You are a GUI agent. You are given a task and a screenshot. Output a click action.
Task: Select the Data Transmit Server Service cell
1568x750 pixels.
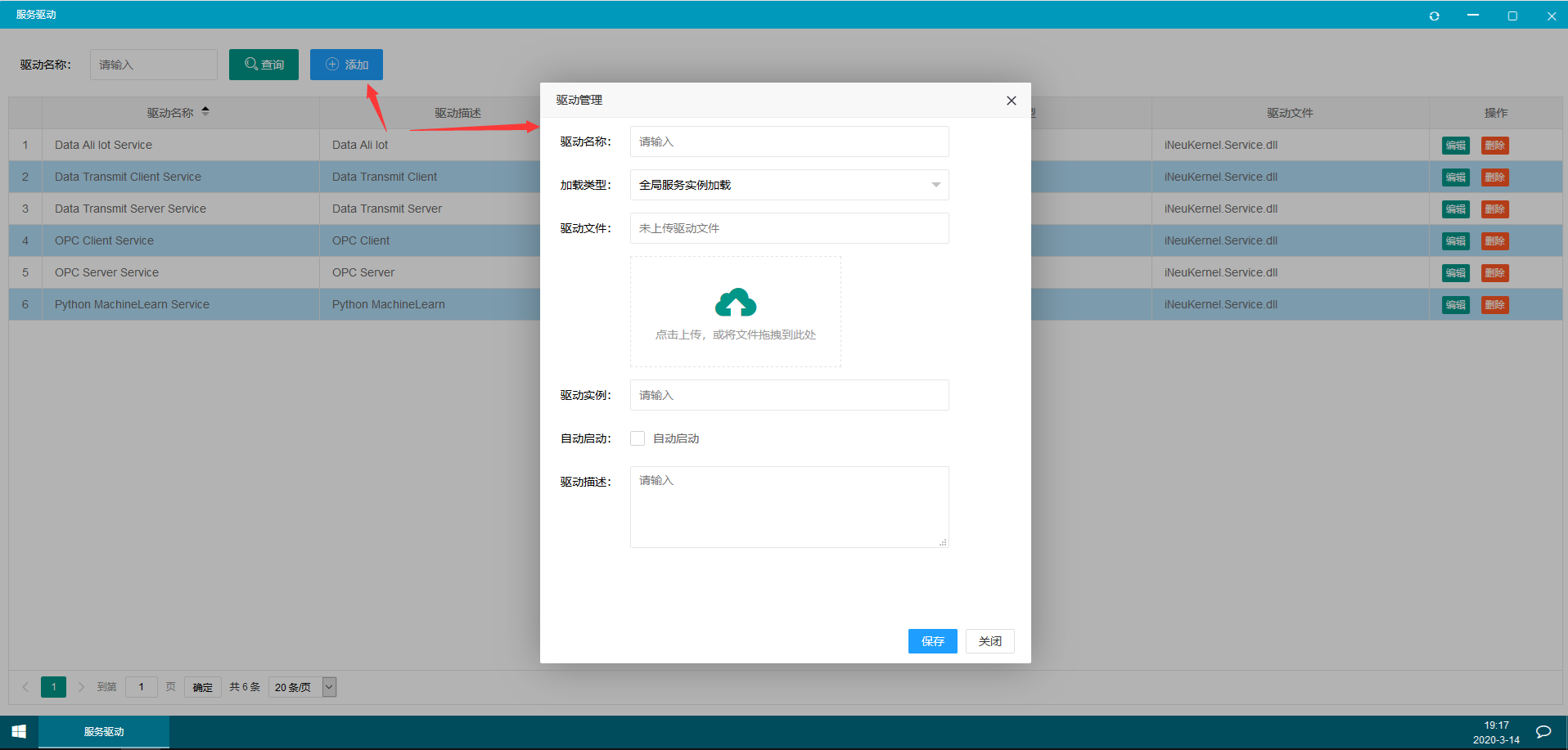pos(180,209)
